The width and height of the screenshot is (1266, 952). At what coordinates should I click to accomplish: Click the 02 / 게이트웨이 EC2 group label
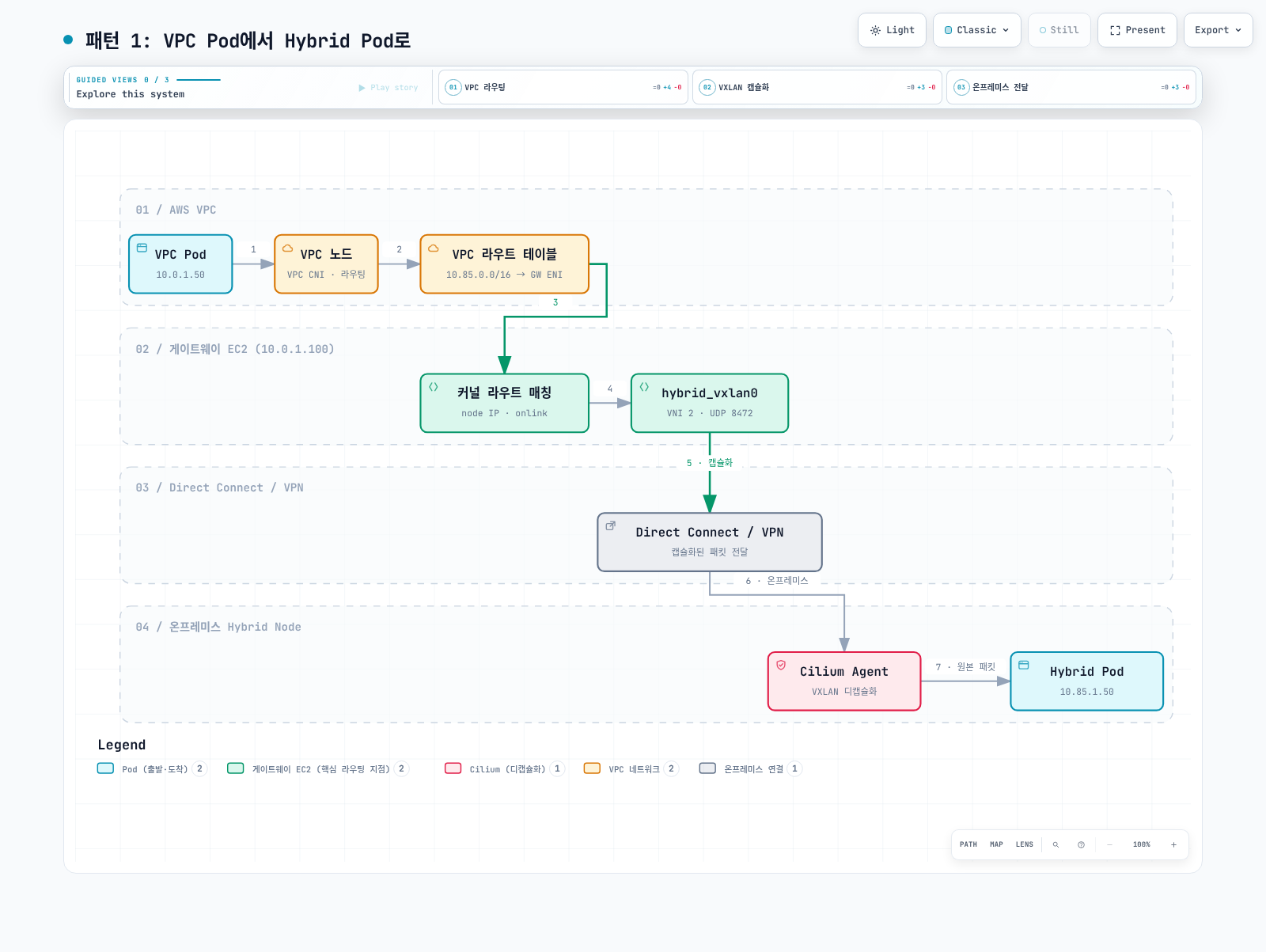(235, 349)
